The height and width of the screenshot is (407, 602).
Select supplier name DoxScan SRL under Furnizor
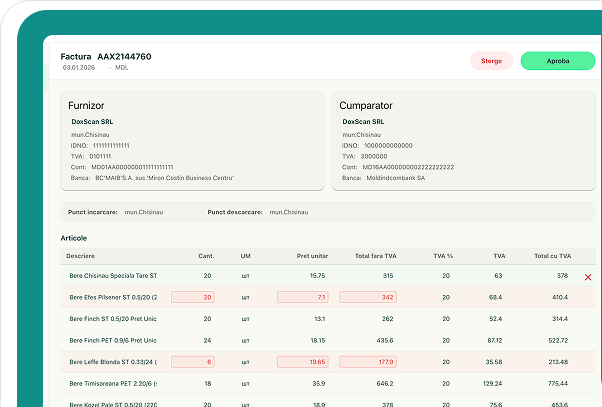tap(92, 122)
